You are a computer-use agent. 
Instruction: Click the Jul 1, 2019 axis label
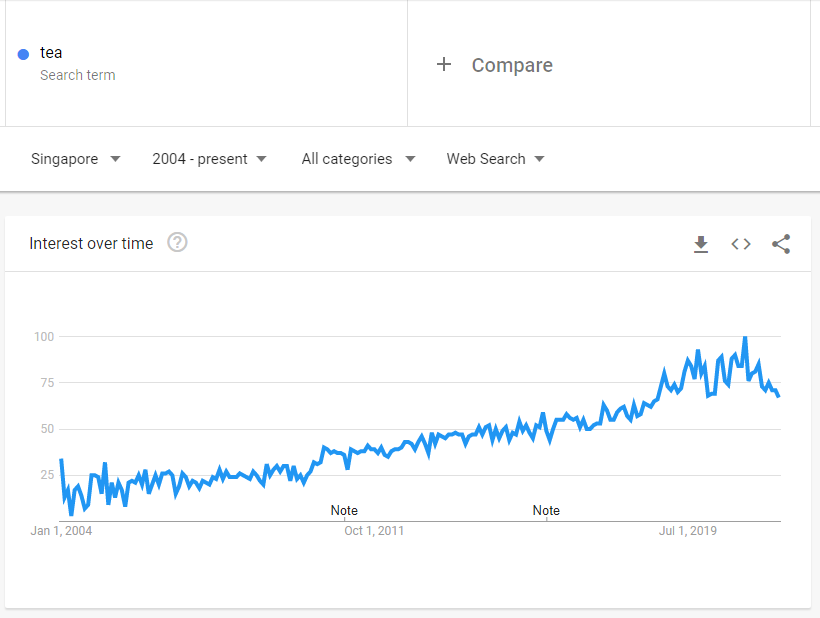(x=688, y=531)
